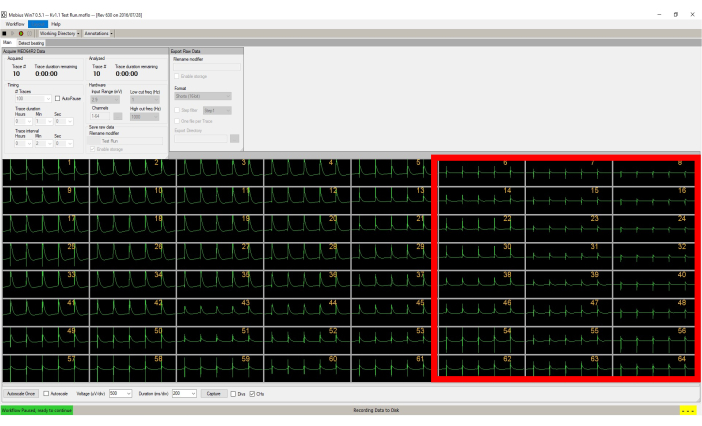
Task: Open the Duration (ms/div) dropdown
Action: point(185,394)
